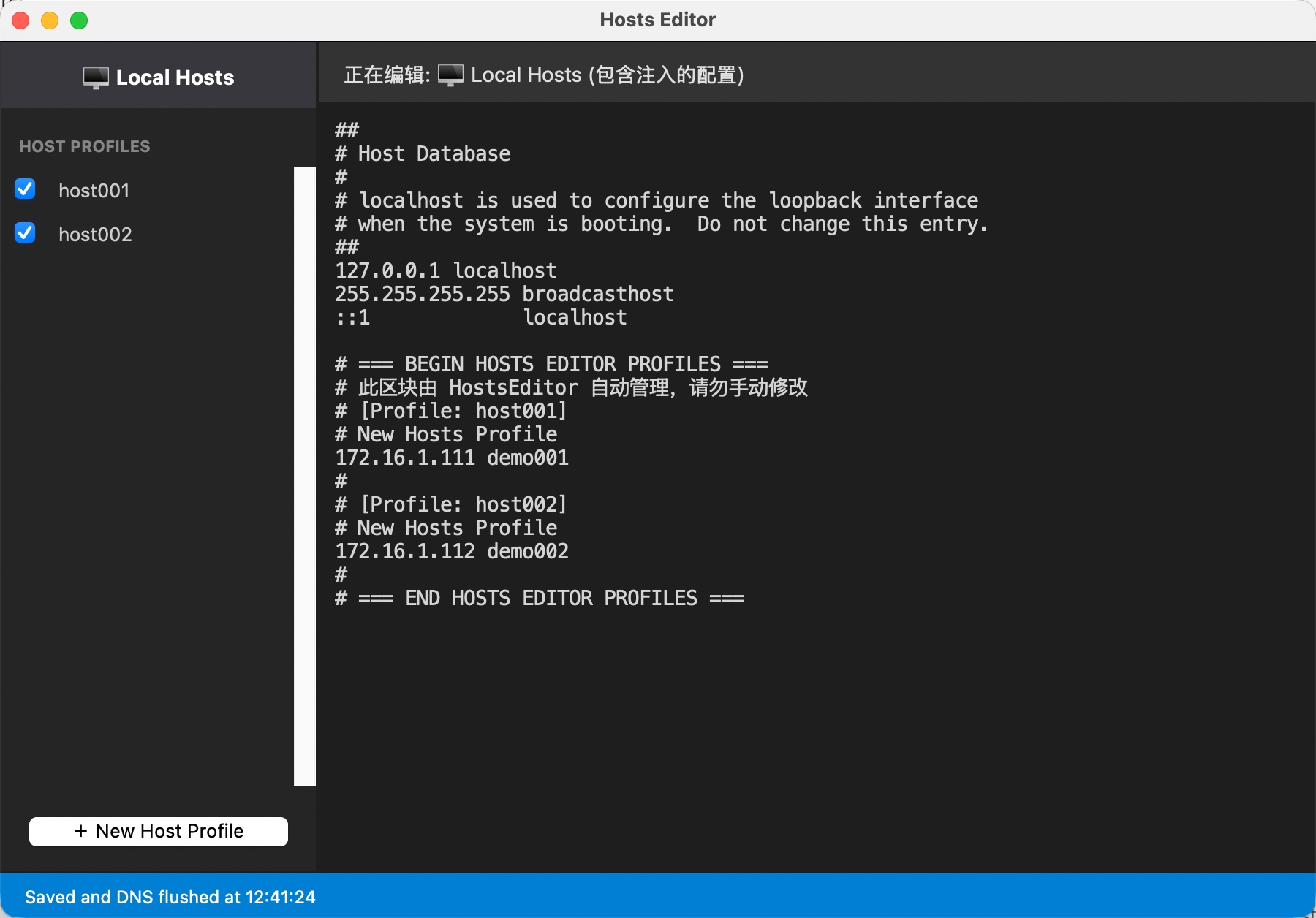This screenshot has width=1316, height=918.
Task: Click the monitor icon in the editing header
Action: (x=450, y=75)
